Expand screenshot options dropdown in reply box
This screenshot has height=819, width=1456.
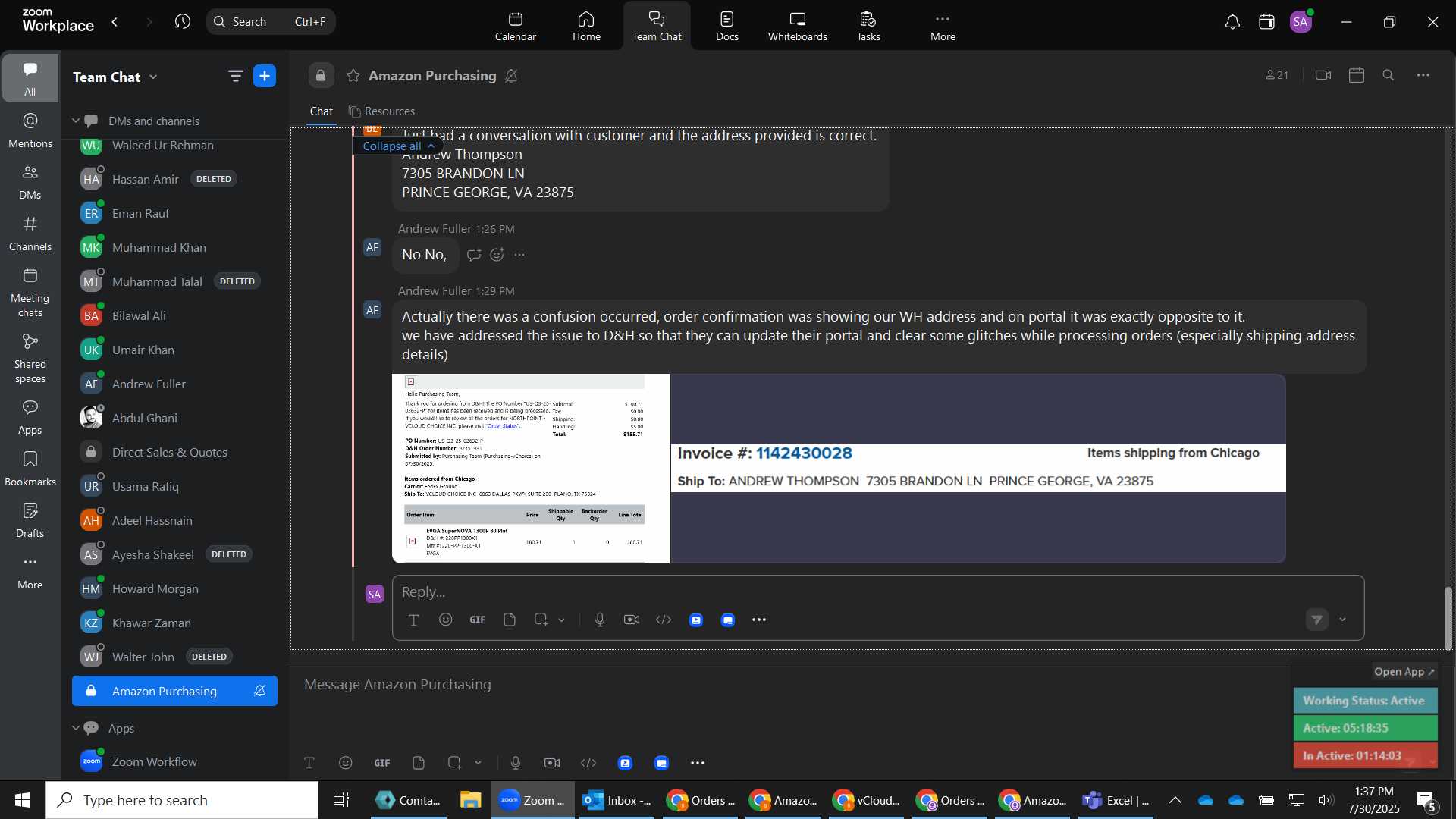(562, 620)
